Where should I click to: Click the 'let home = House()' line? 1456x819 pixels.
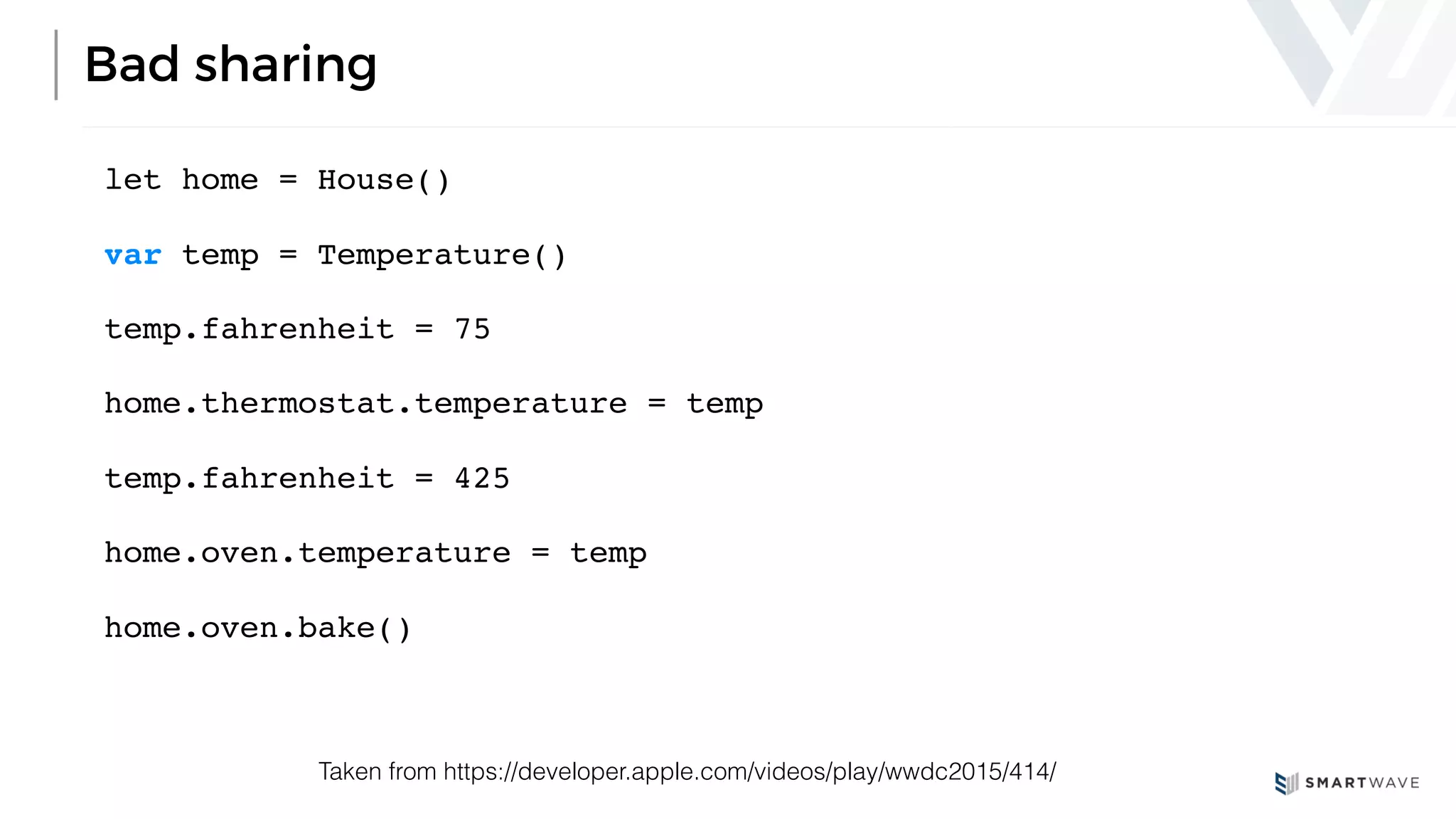coord(277,180)
